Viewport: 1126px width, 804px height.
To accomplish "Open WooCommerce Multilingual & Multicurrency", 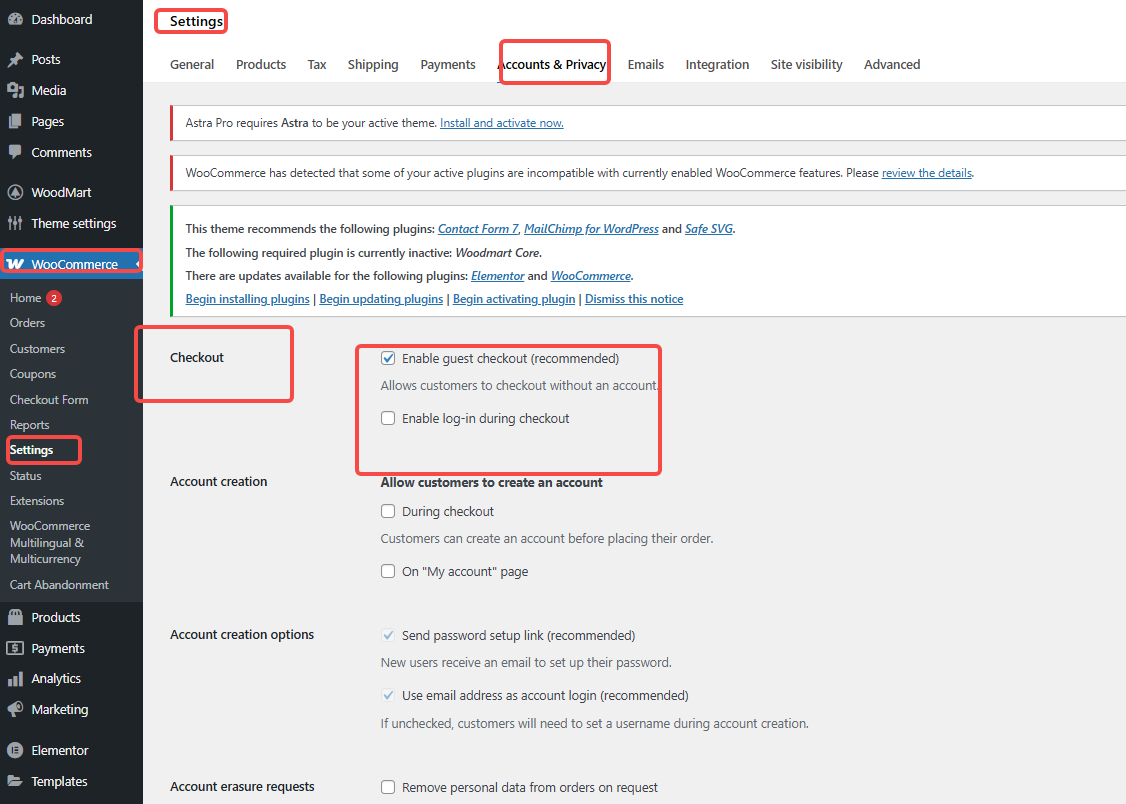I will (x=50, y=543).
